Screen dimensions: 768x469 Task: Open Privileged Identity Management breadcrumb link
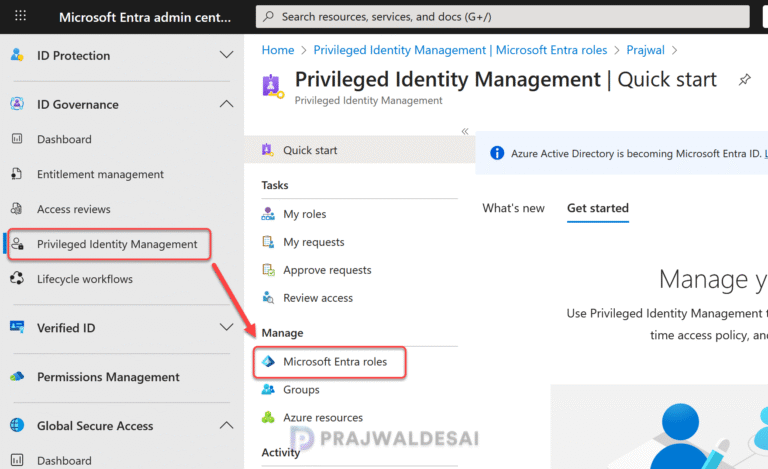pos(460,50)
